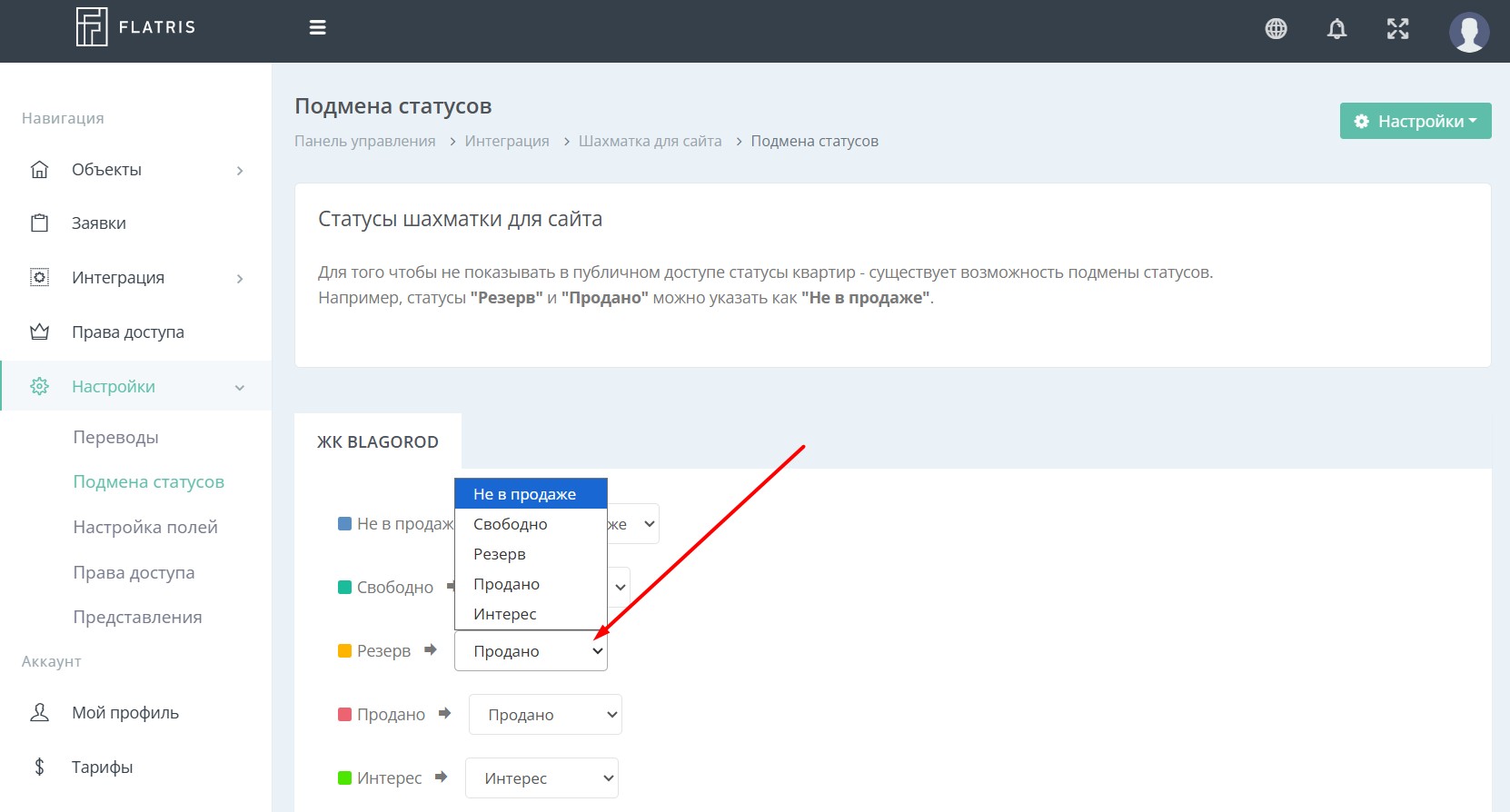
Task: Choose Свободно in the open dropdown list
Action: [511, 524]
